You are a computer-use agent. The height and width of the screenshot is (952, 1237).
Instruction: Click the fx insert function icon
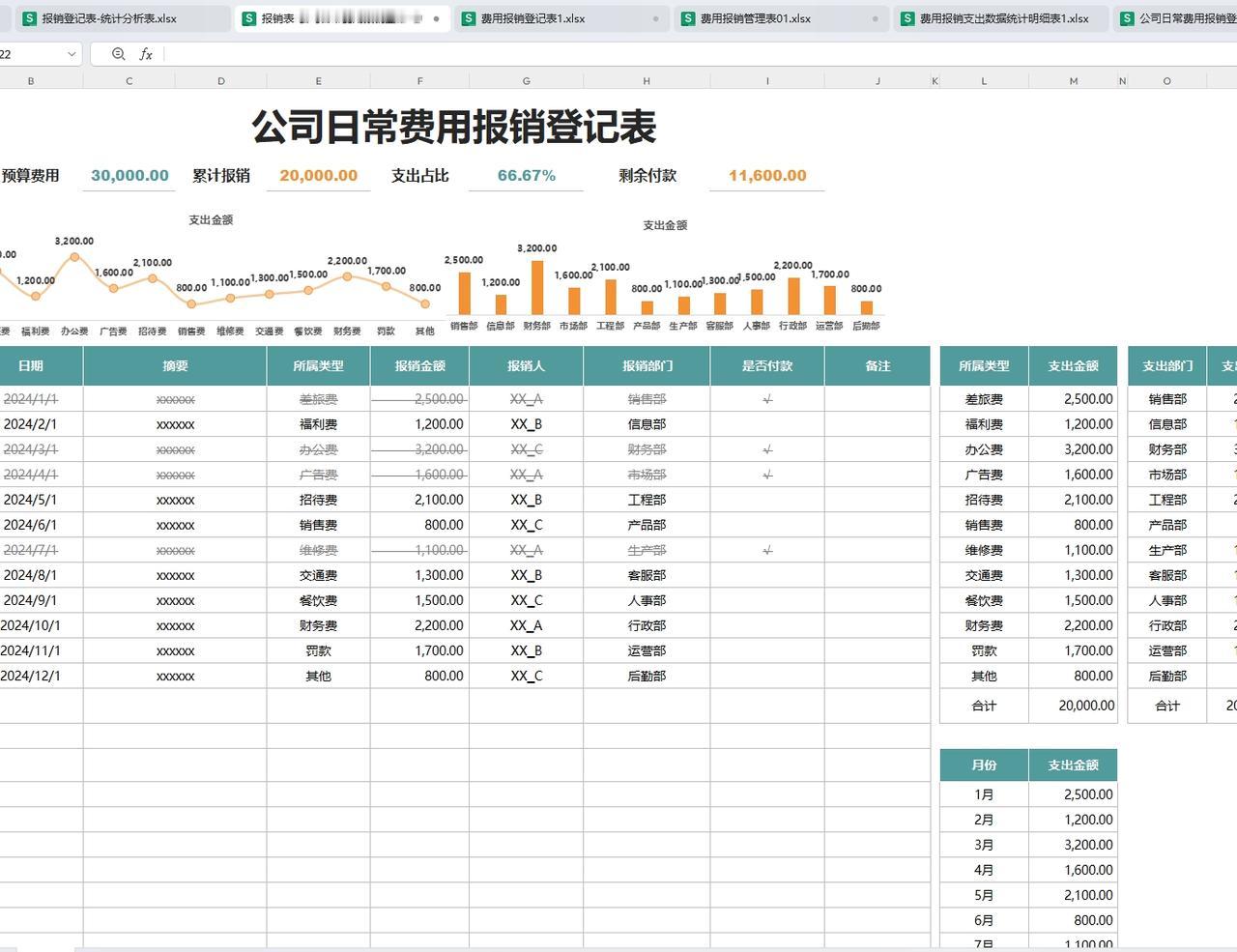[x=146, y=54]
